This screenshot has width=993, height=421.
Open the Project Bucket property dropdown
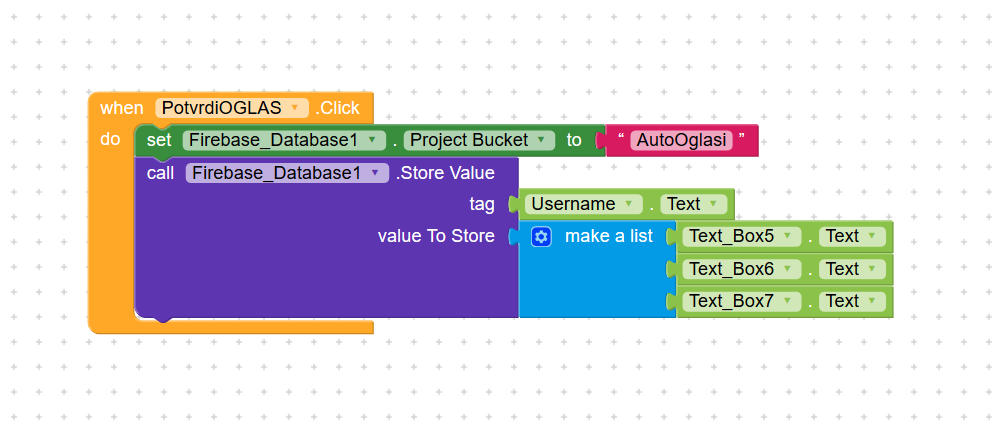click(541, 140)
